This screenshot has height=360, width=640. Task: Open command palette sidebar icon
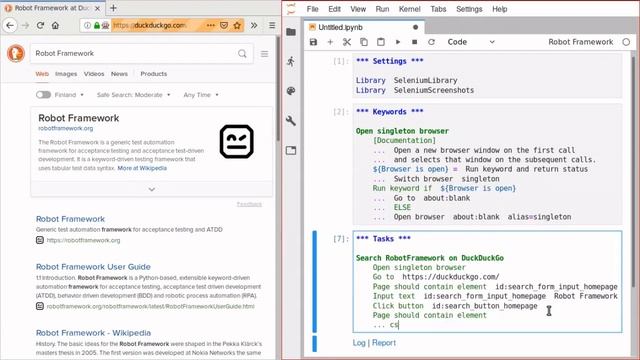point(291,91)
